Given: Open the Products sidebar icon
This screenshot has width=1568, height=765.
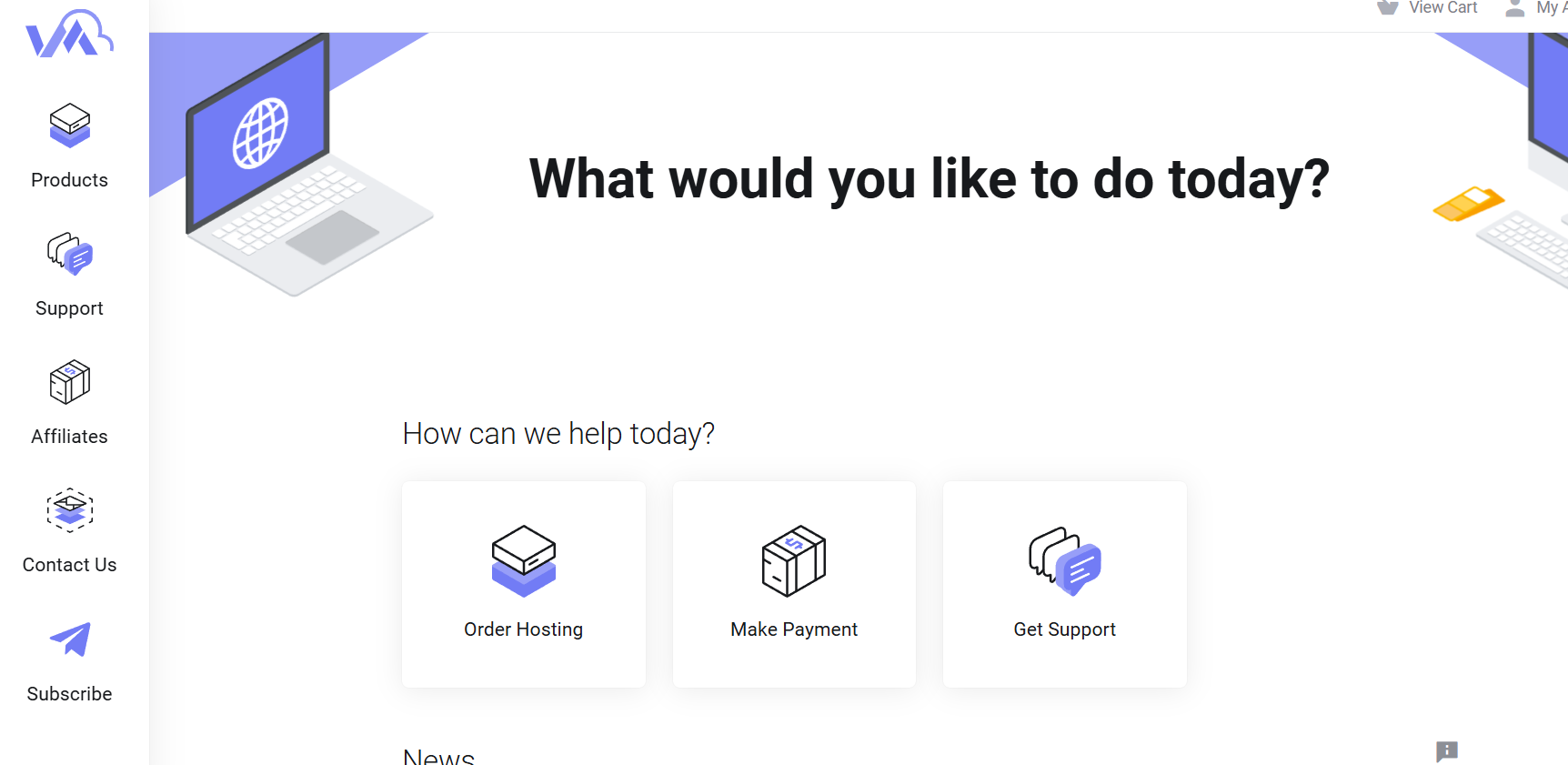Looking at the screenshot, I should tap(70, 125).
